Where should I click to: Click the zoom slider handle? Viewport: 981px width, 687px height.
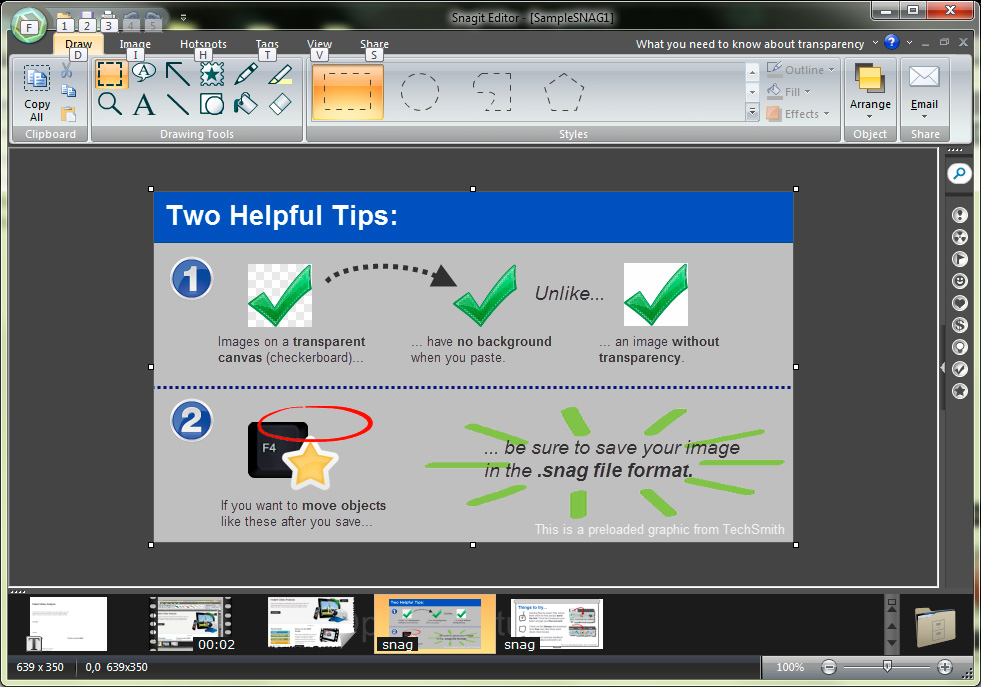[887, 667]
